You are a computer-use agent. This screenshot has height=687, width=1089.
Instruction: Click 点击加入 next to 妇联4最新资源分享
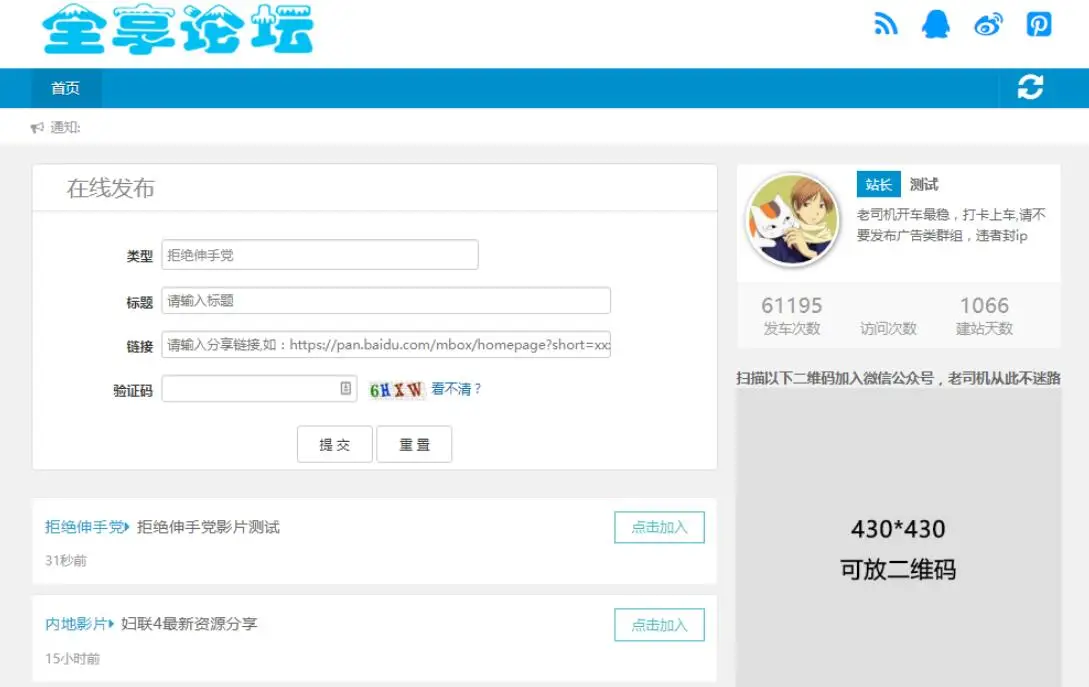point(659,625)
